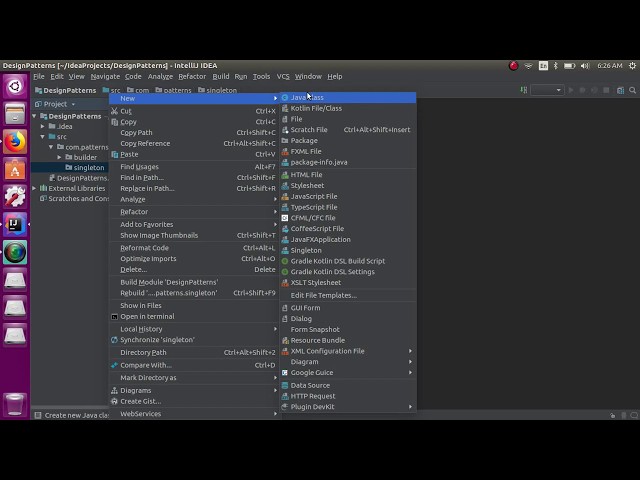Click the JavaFXApplication icon

[285, 240]
